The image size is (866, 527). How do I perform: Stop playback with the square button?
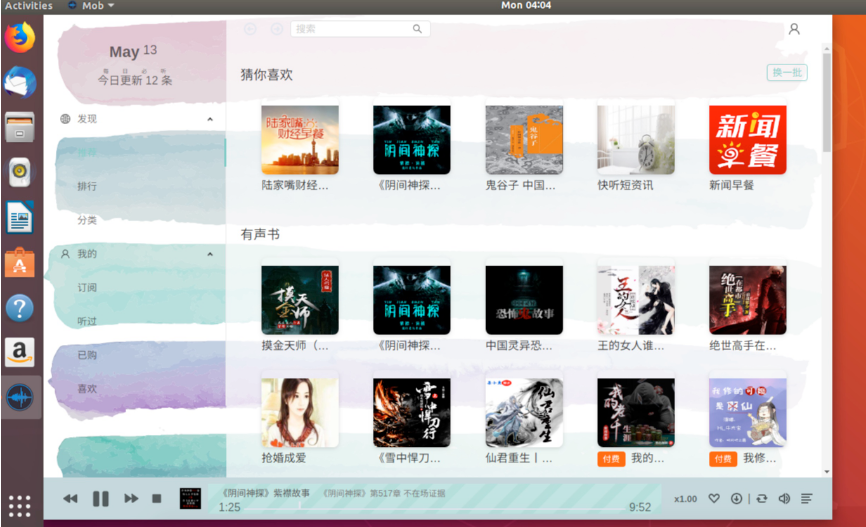click(157, 499)
